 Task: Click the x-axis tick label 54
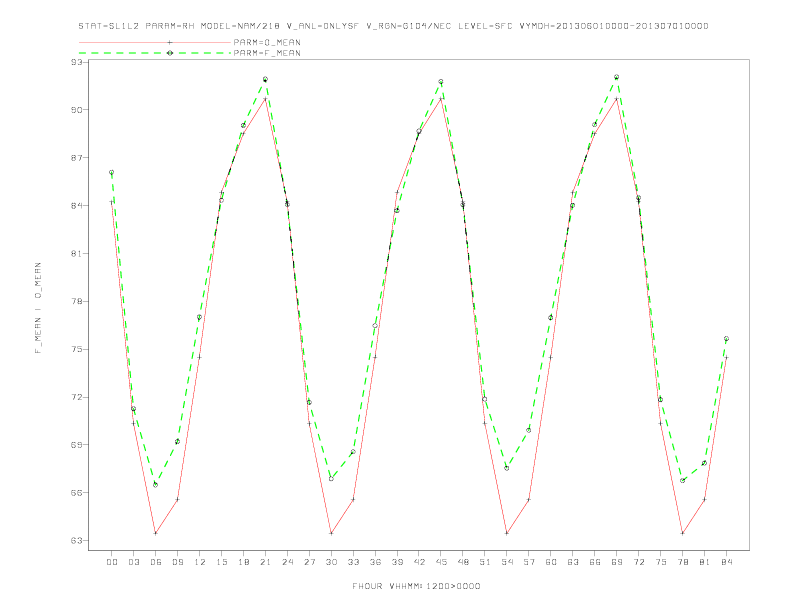pyautogui.click(x=507, y=562)
